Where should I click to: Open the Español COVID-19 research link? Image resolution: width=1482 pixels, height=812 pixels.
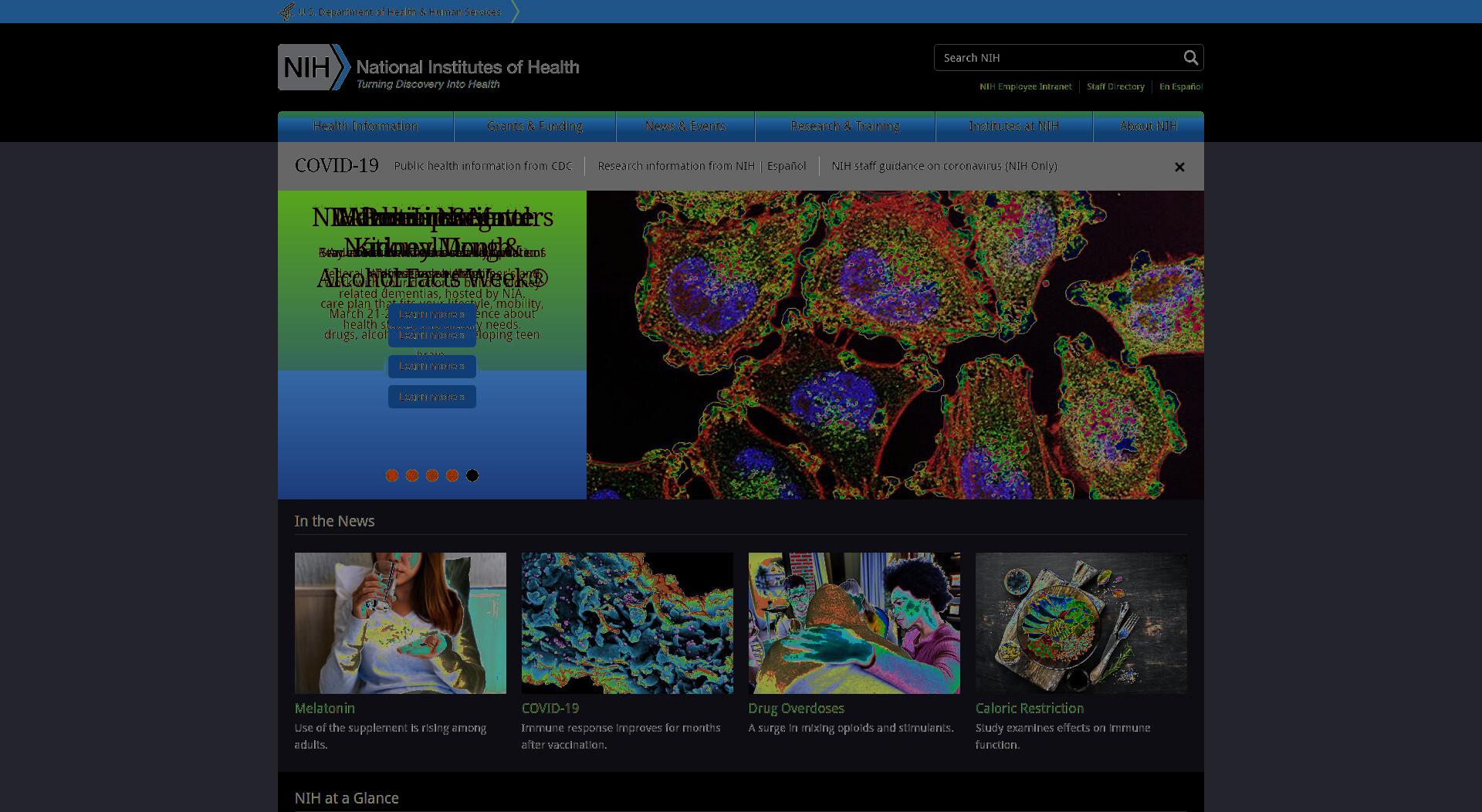point(787,166)
